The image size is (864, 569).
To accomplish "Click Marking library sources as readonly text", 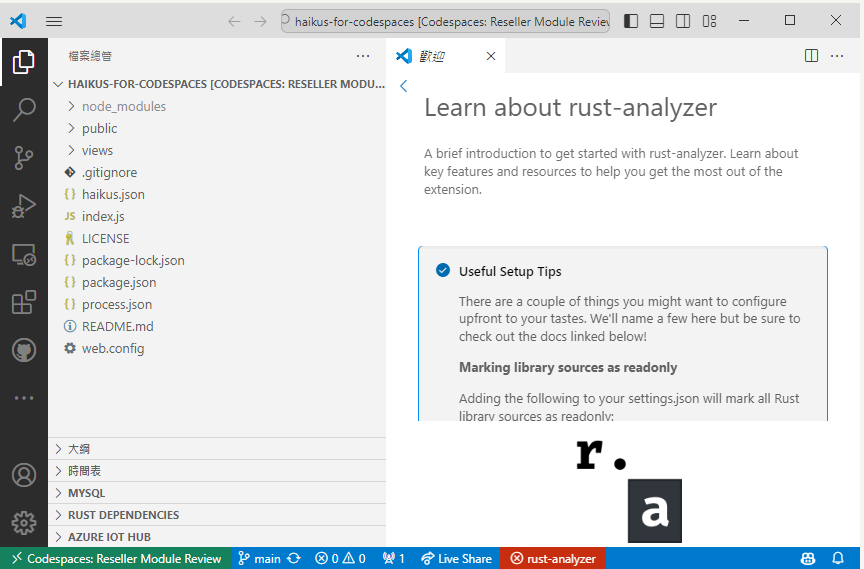I will pos(568,367).
